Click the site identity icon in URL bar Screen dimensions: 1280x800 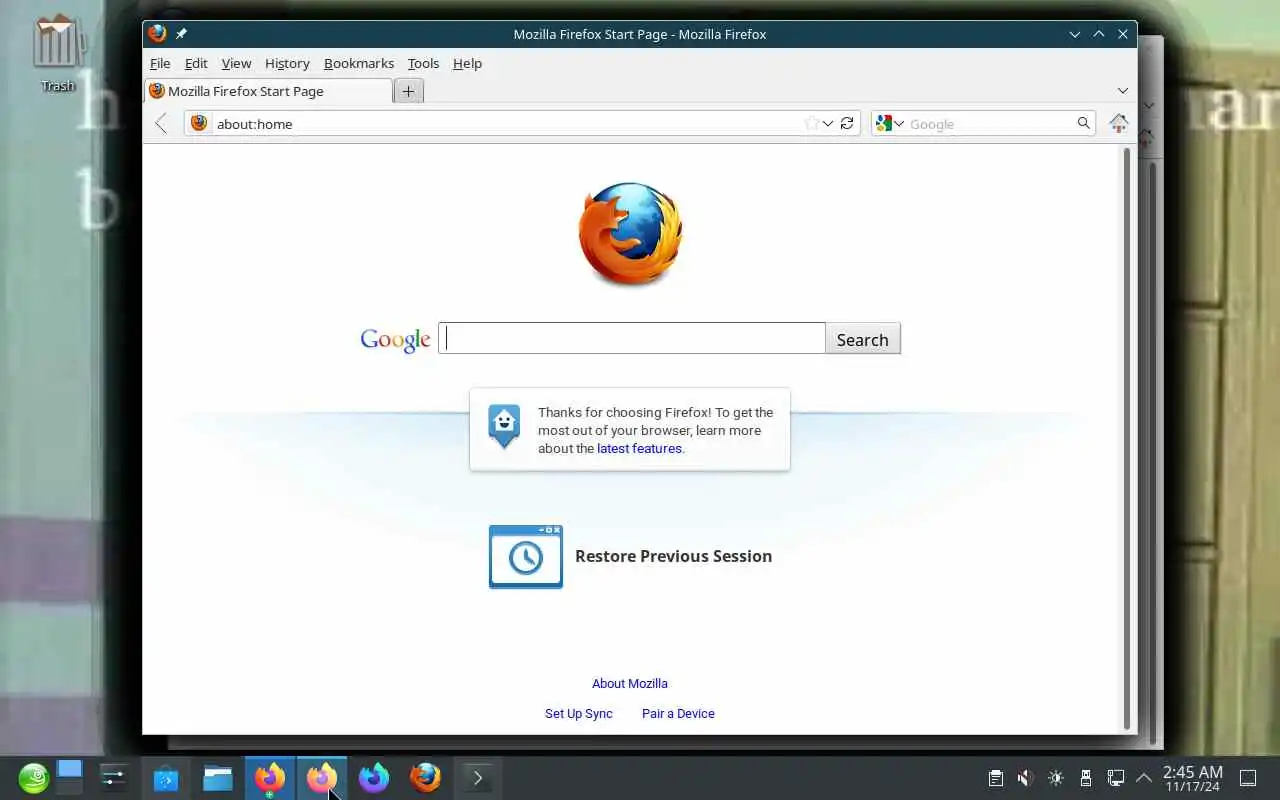tap(199, 123)
